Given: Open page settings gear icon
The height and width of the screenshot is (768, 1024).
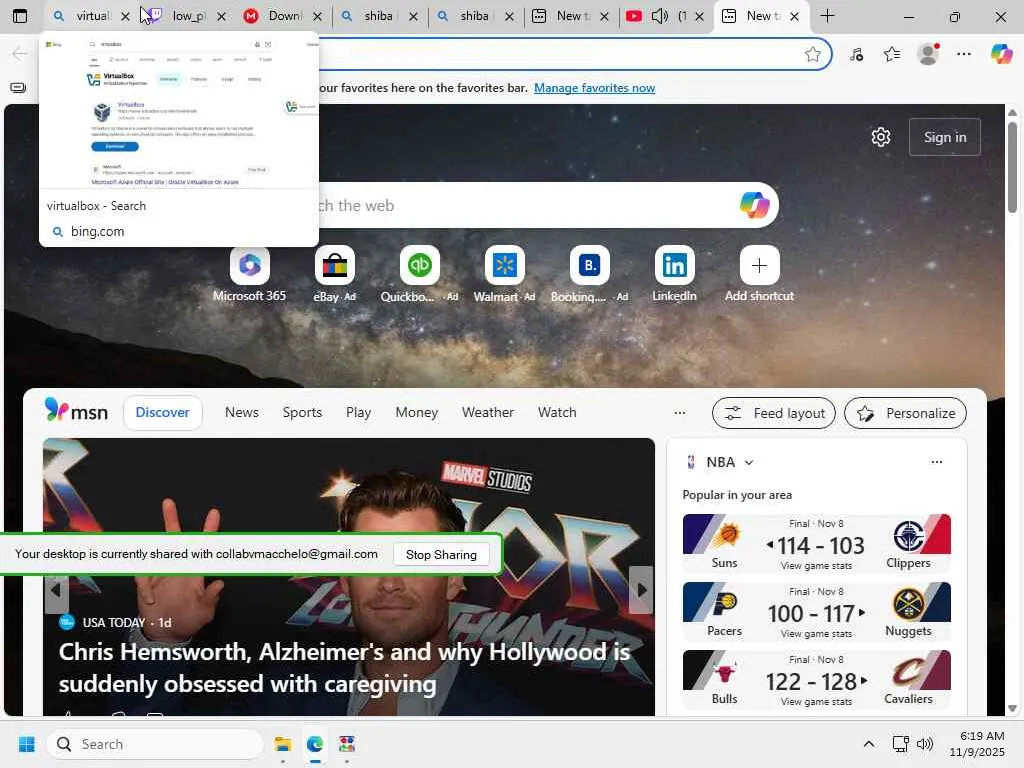Looking at the screenshot, I should 880,137.
